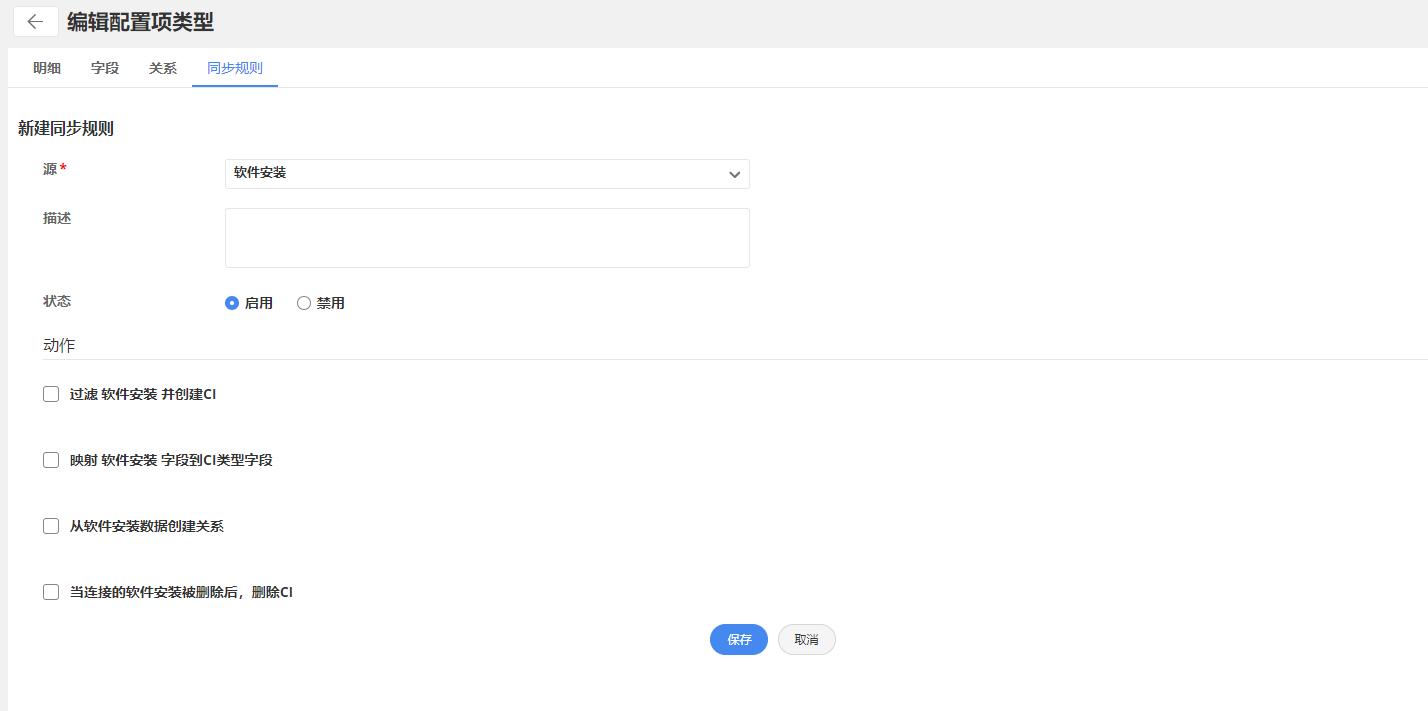The width and height of the screenshot is (1428, 711).
Task: Click the 启用 radio label text
Action: click(259, 303)
